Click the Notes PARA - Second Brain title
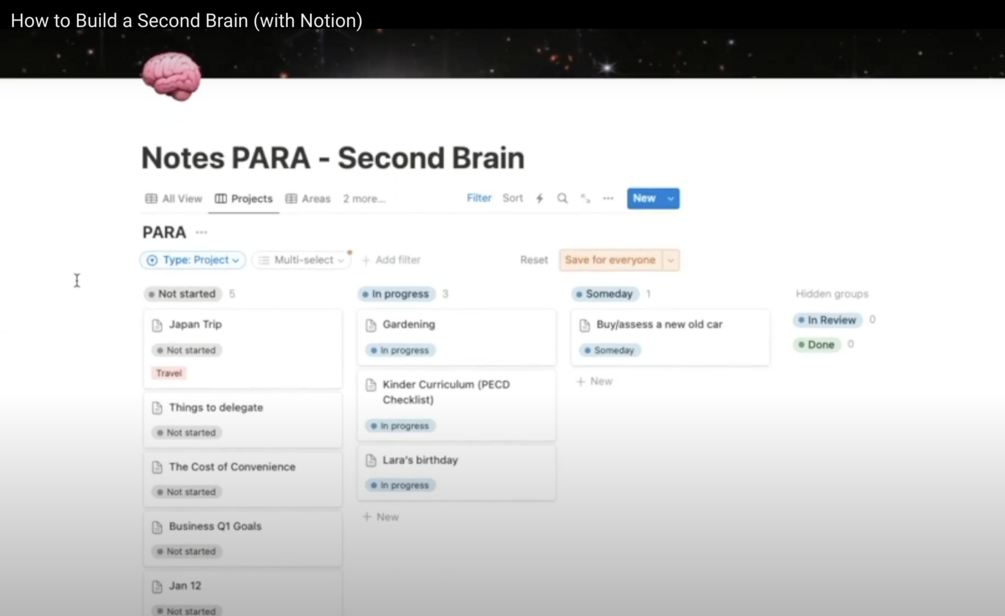 coord(333,158)
